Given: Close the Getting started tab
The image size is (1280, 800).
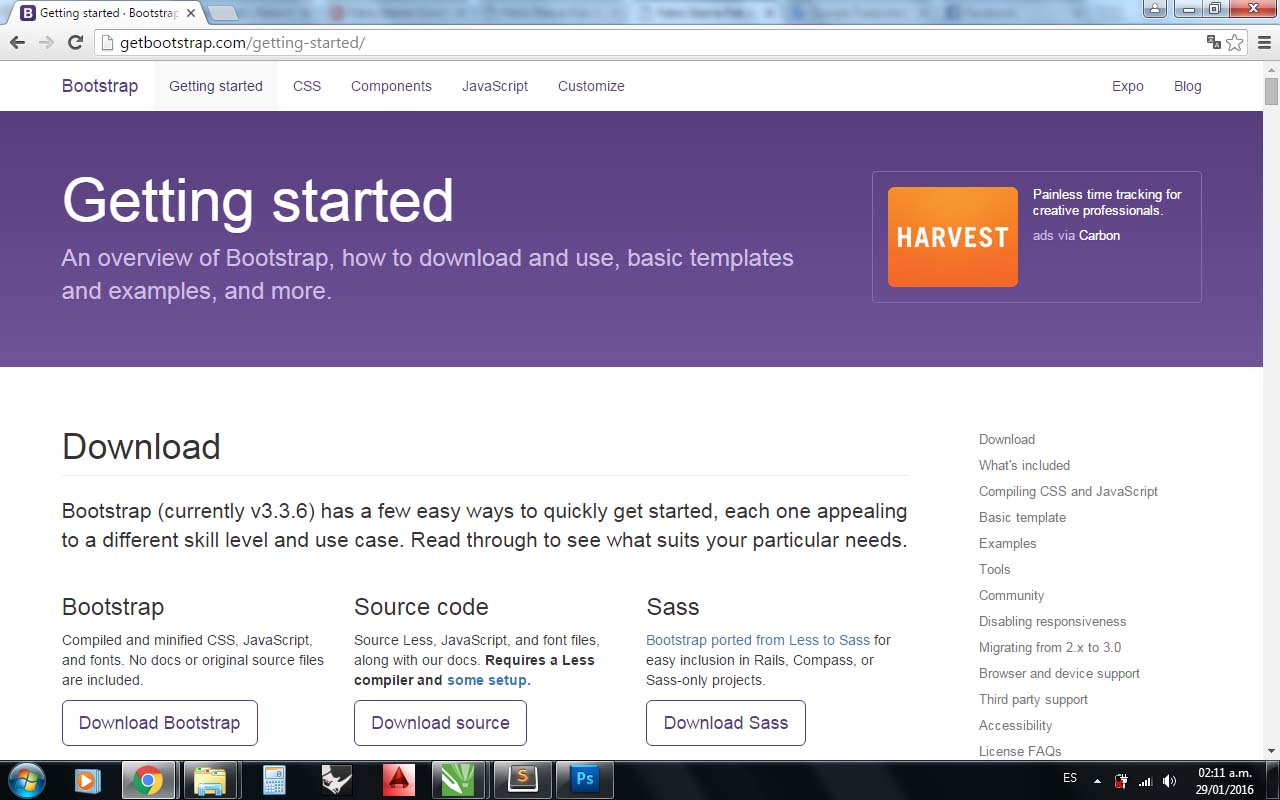Looking at the screenshot, I should click(191, 13).
